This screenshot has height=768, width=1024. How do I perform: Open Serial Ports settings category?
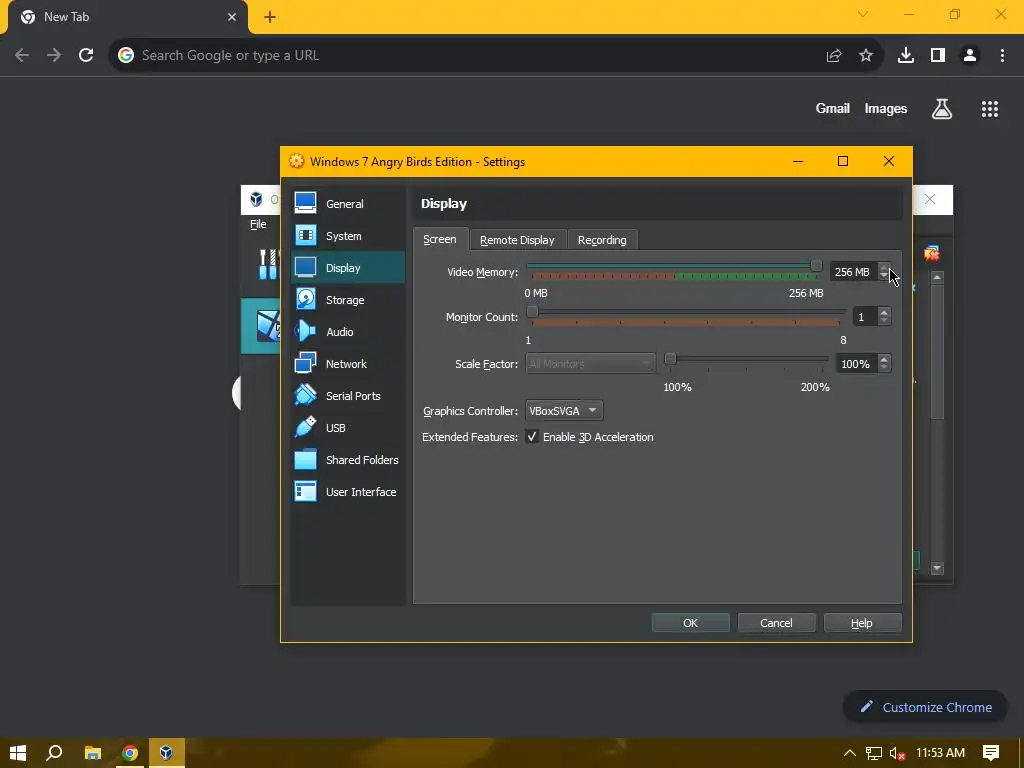(x=347, y=396)
